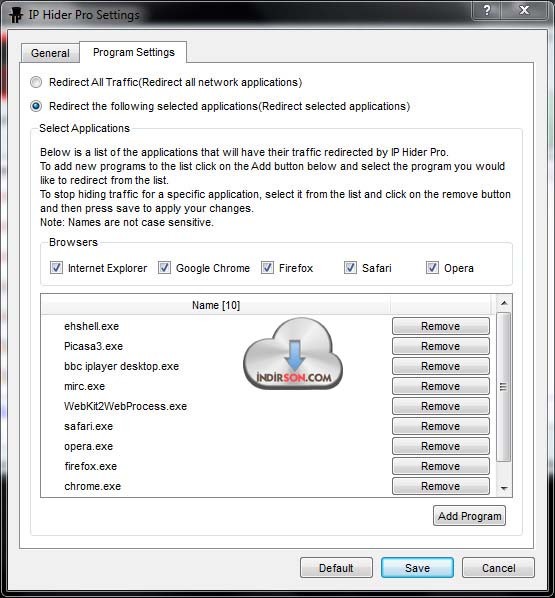Remove bbc iplayer desktop.exe entry
The image size is (555, 598).
pos(441,366)
